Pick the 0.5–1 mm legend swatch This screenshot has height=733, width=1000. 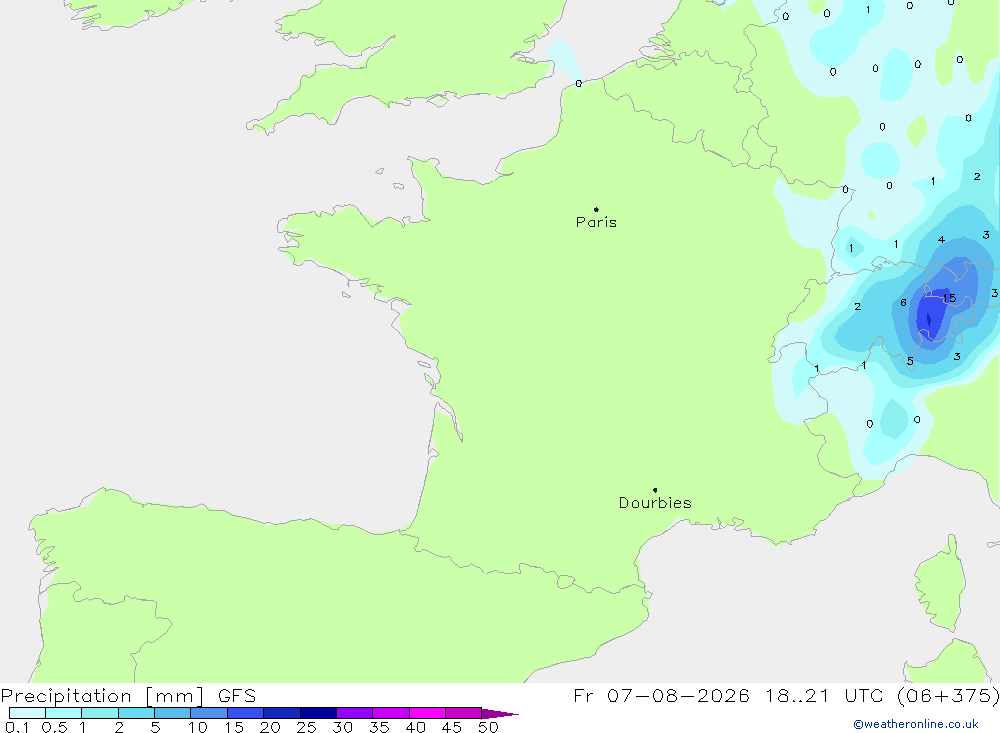(x=64, y=713)
